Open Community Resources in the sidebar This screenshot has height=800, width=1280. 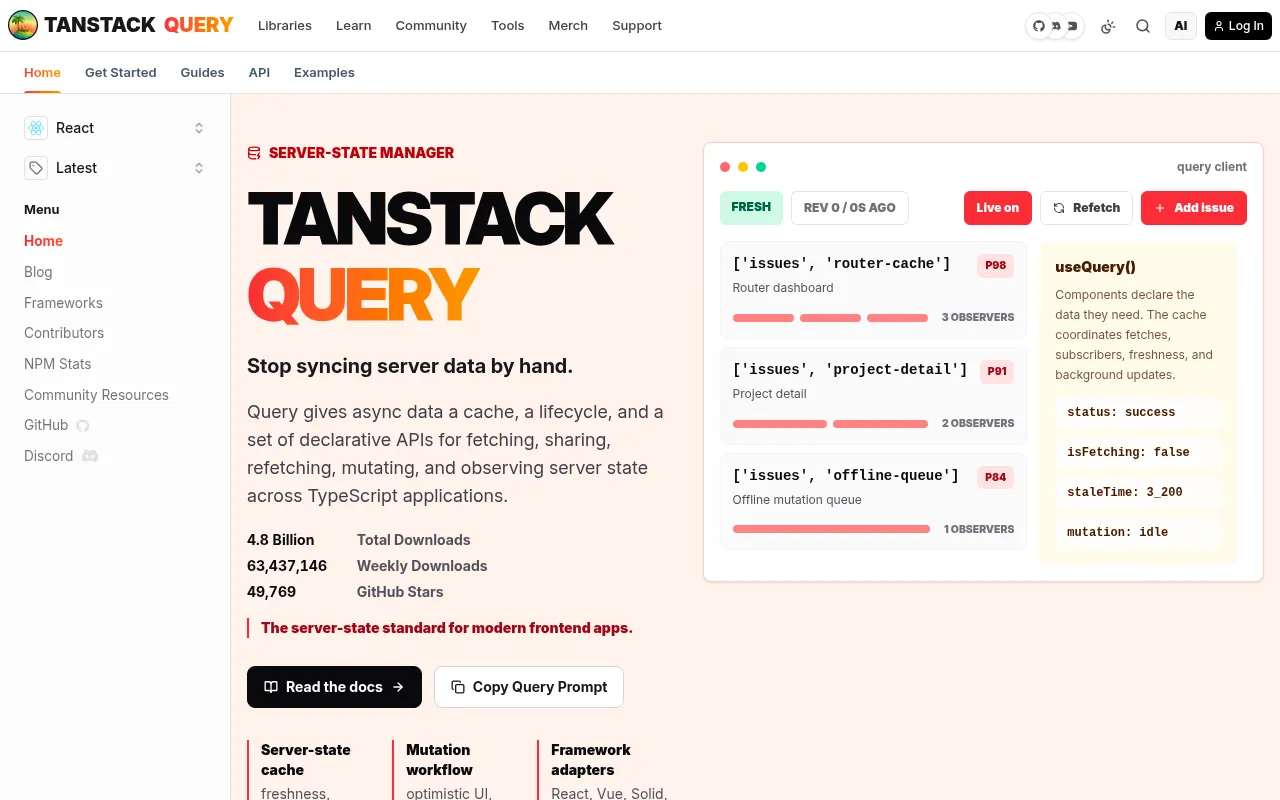point(96,395)
